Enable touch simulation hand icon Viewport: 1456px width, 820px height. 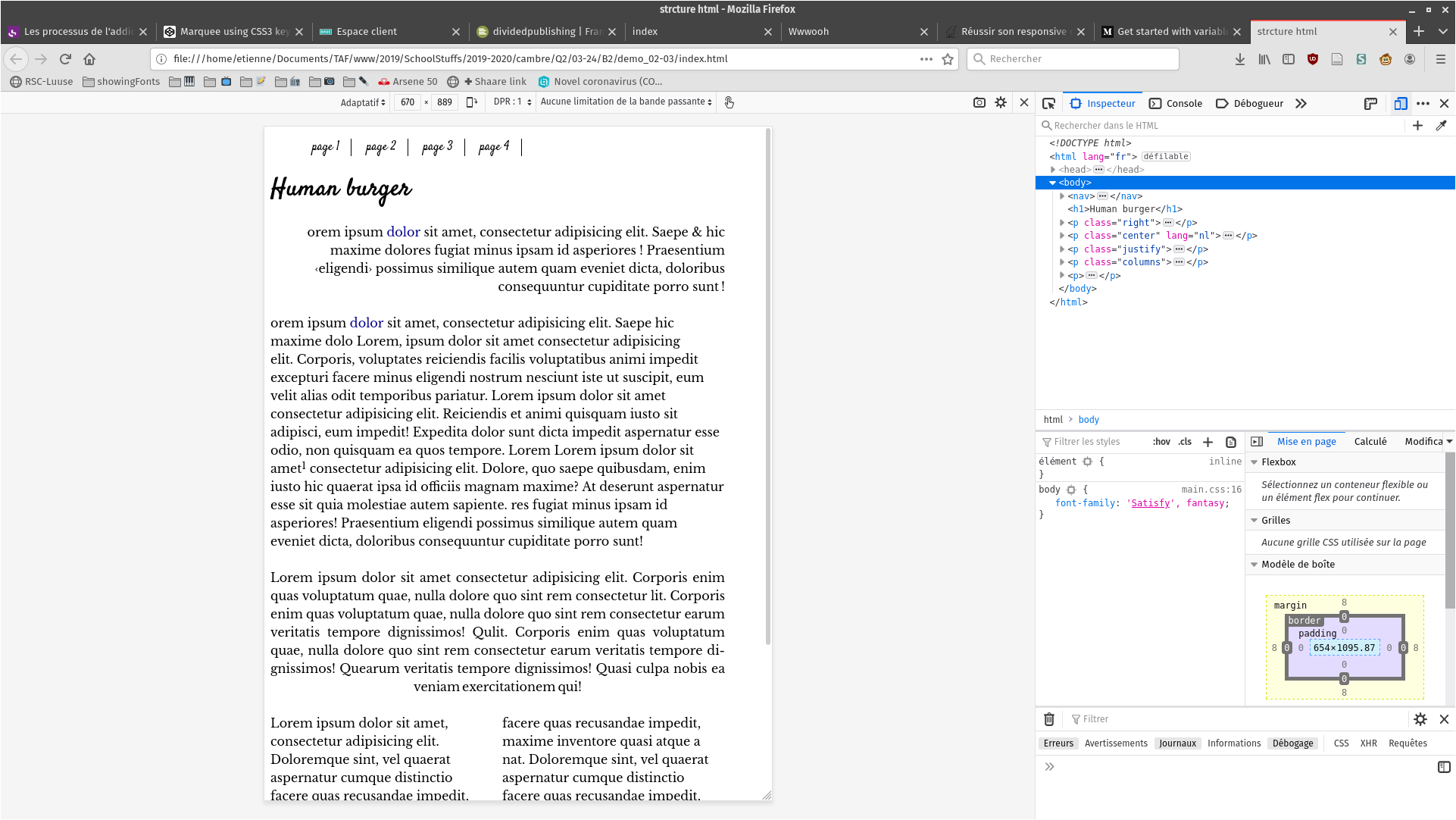click(729, 102)
